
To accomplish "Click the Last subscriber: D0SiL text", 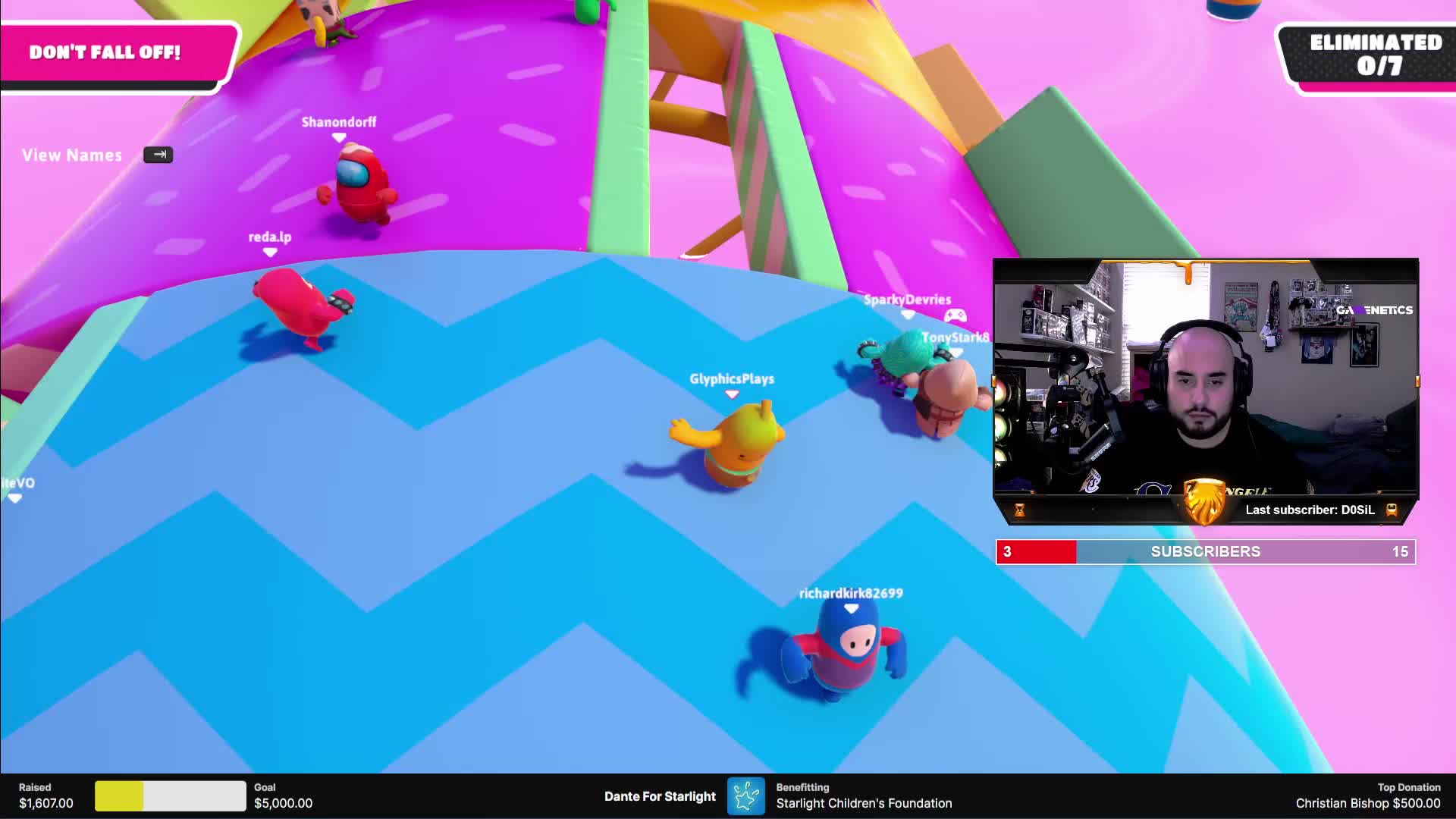I will click(x=1310, y=510).
